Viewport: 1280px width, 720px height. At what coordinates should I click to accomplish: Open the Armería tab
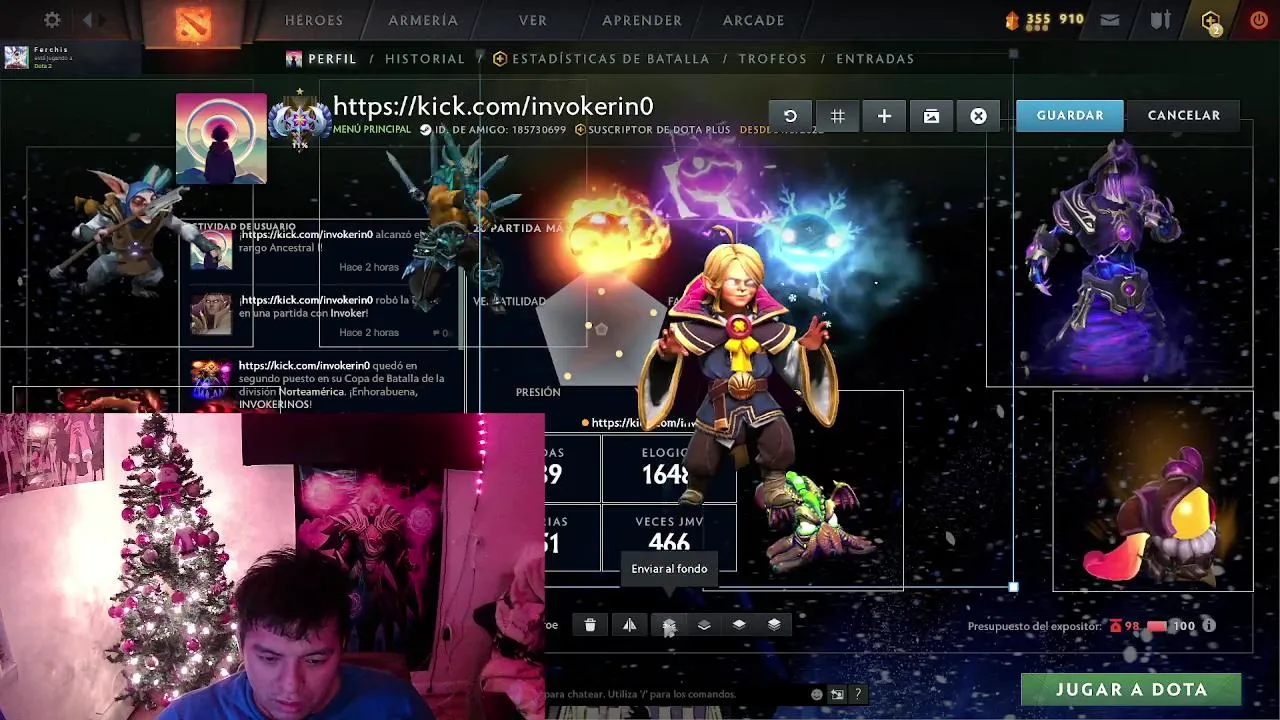[423, 20]
